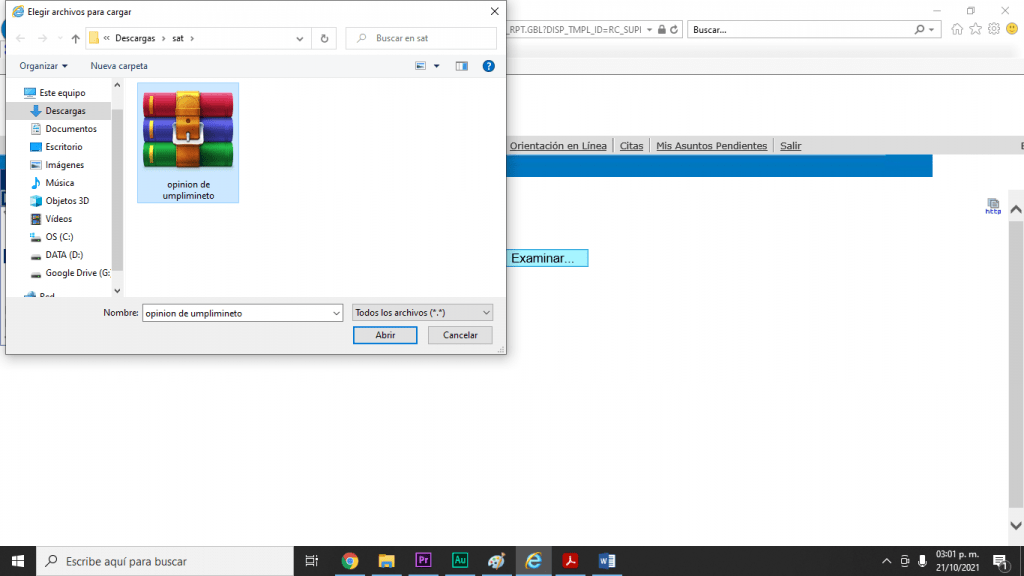Open Orientación en Línea link
Image resolution: width=1024 pixels, height=576 pixels.
click(558, 146)
